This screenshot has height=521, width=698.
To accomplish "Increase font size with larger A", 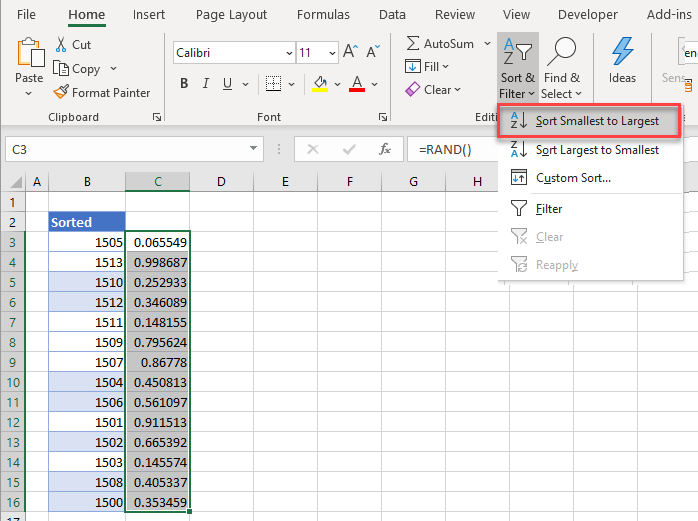I will pyautogui.click(x=350, y=52).
